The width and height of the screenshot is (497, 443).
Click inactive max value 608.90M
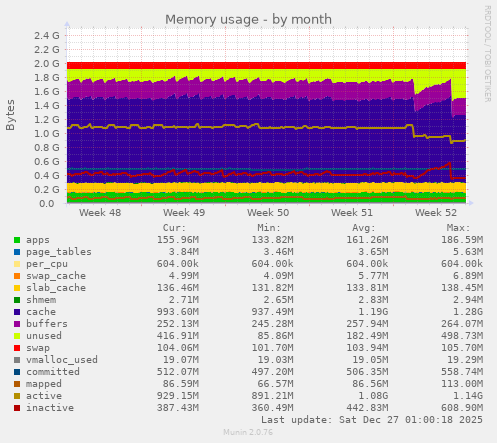pos(462,408)
